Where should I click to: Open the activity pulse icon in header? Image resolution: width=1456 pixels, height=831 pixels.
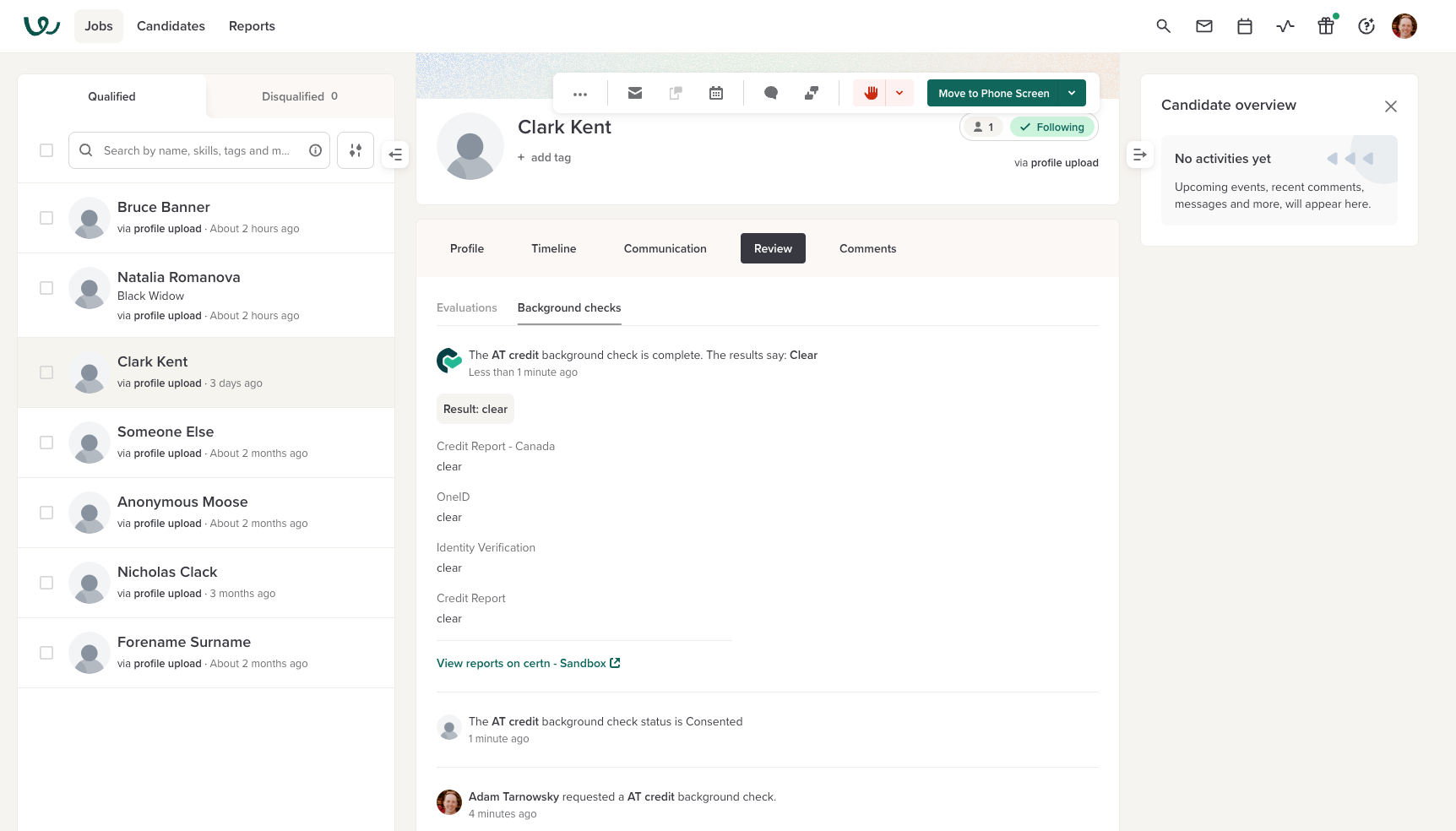(1285, 26)
